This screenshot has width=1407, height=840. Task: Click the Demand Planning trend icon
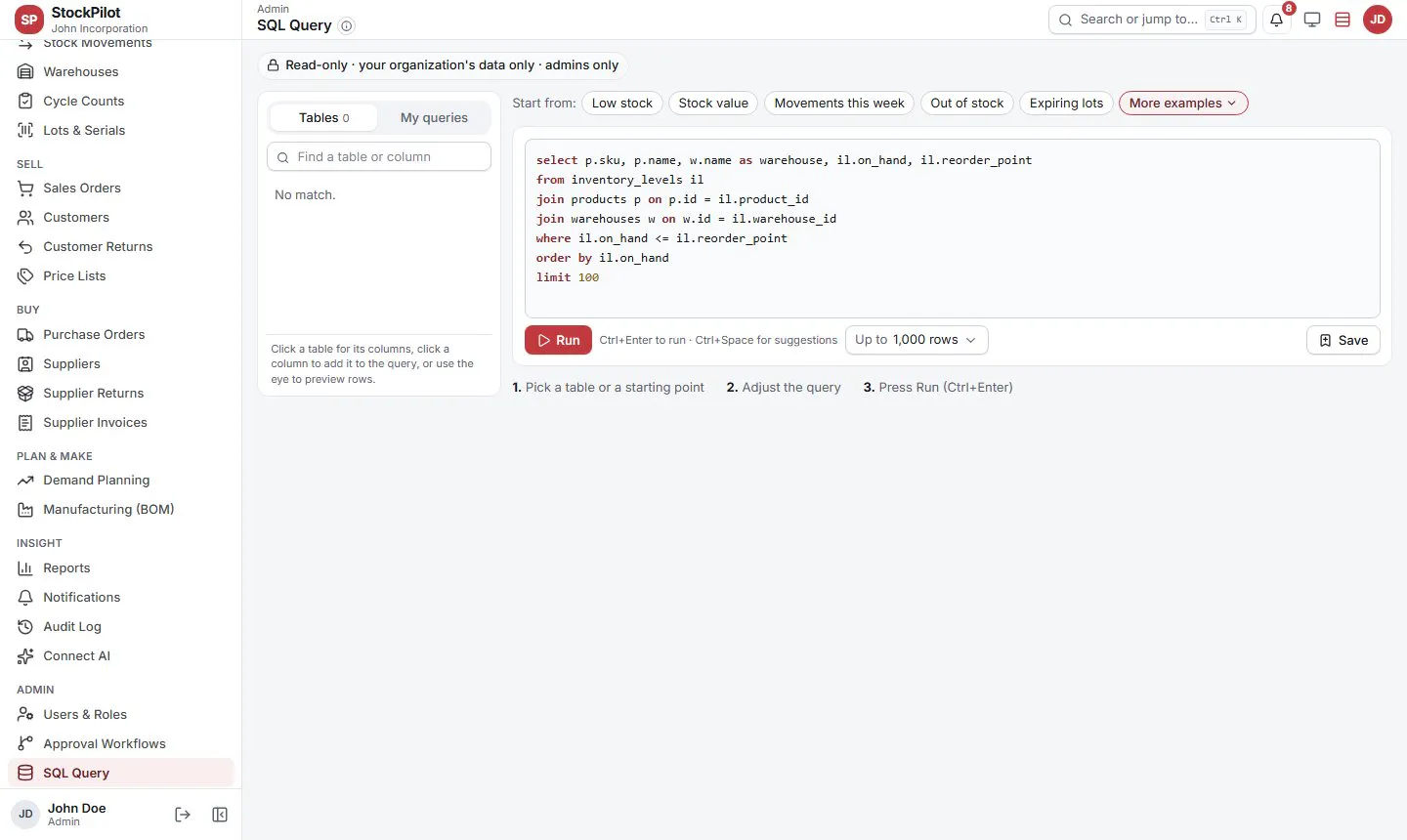pos(25,480)
